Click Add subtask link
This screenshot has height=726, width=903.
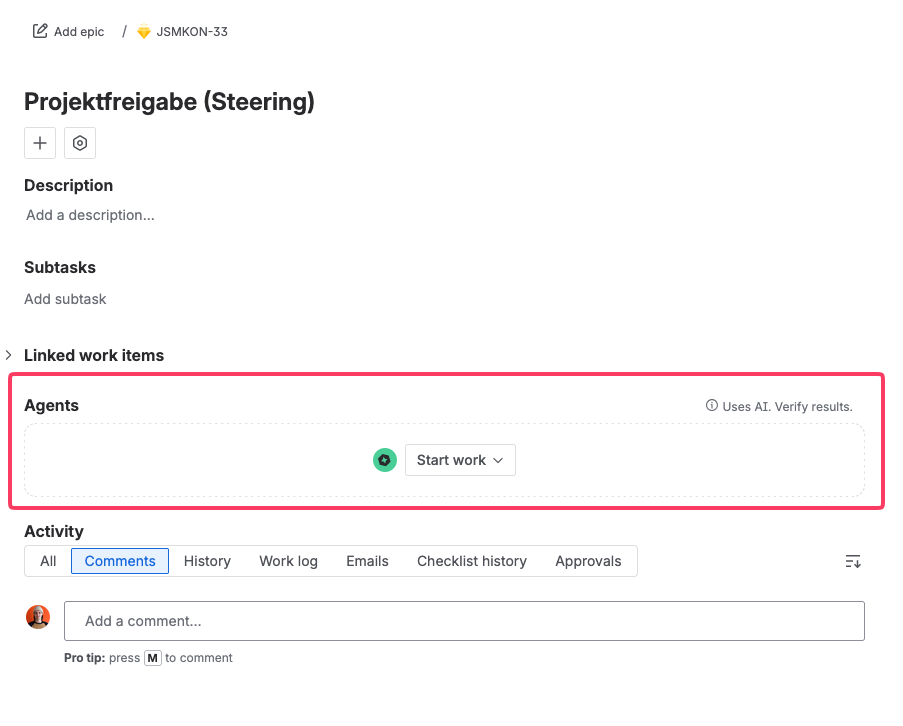tap(65, 299)
